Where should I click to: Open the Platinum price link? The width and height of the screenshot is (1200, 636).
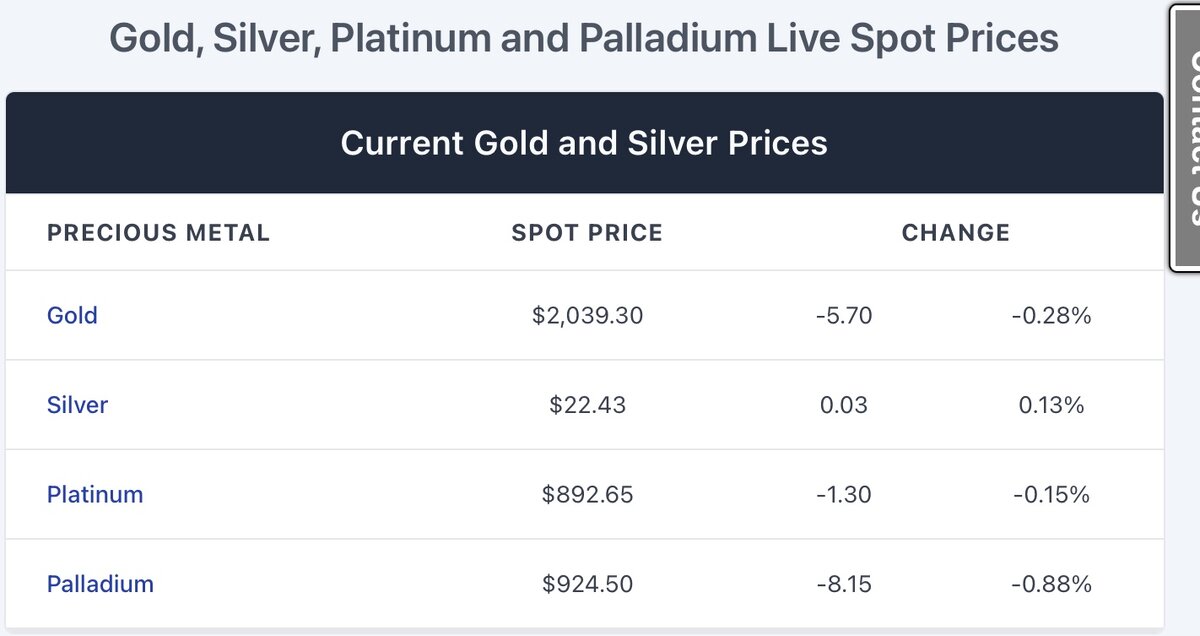(x=95, y=494)
